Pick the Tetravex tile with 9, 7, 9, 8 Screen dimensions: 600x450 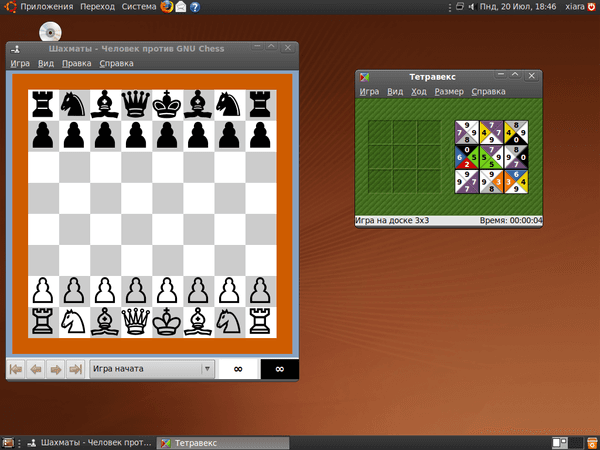point(467,132)
